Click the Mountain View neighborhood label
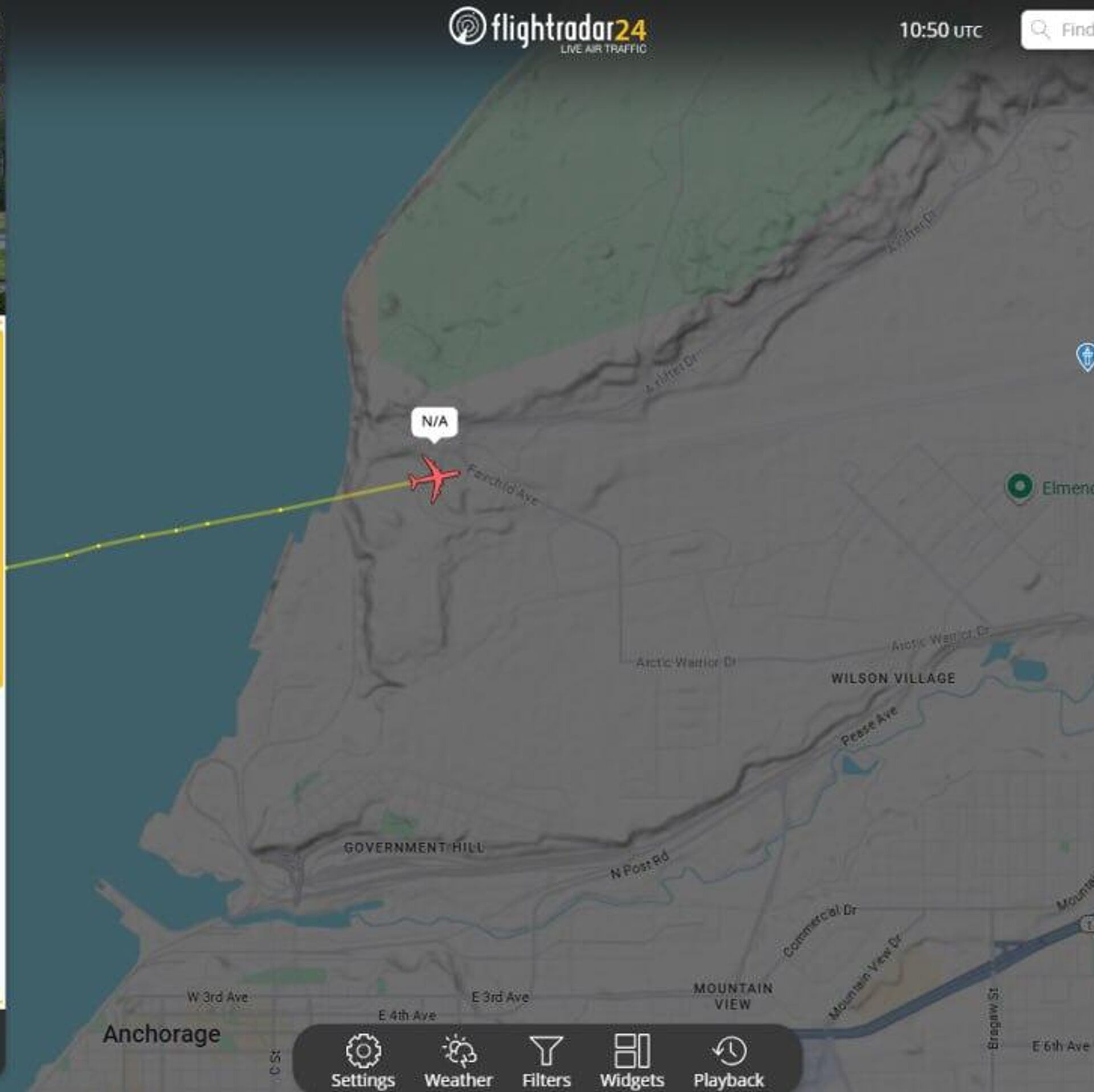The height and width of the screenshot is (1092, 1094). pos(733,996)
